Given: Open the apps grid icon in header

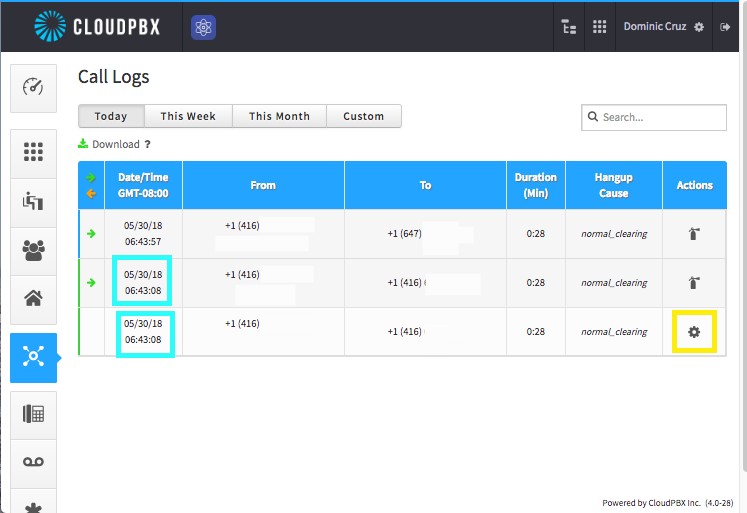Looking at the screenshot, I should (599, 27).
